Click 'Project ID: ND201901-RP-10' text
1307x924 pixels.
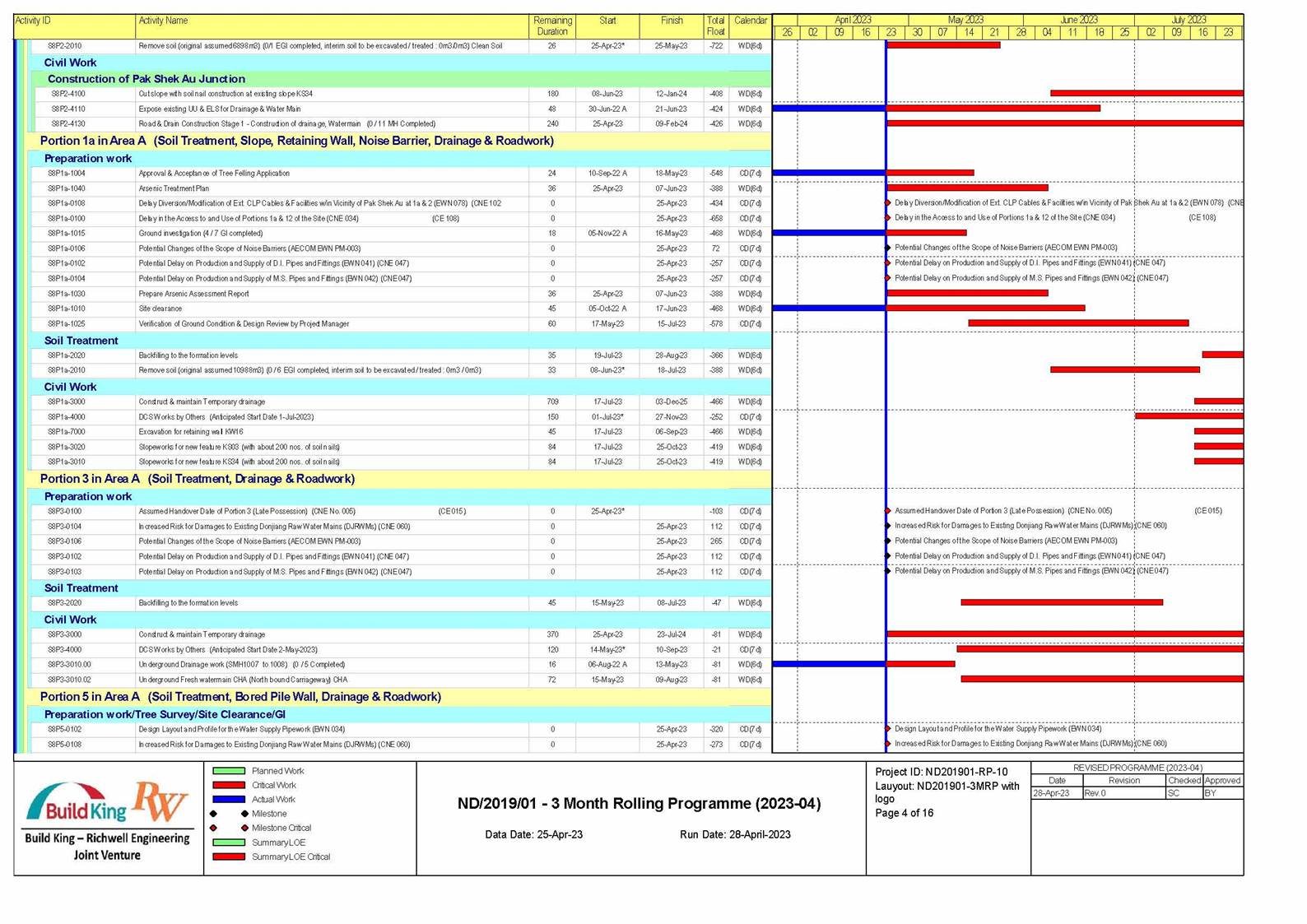click(x=942, y=772)
